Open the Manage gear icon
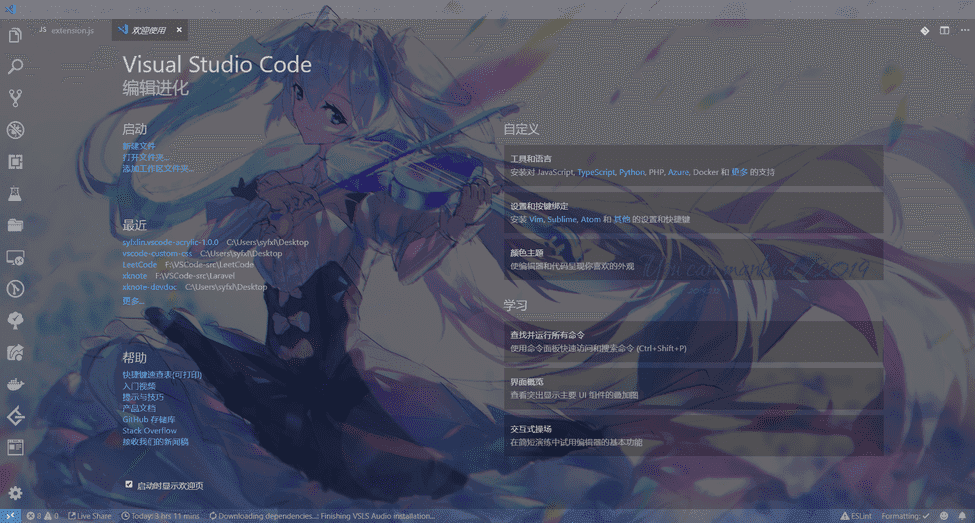 coord(15,493)
